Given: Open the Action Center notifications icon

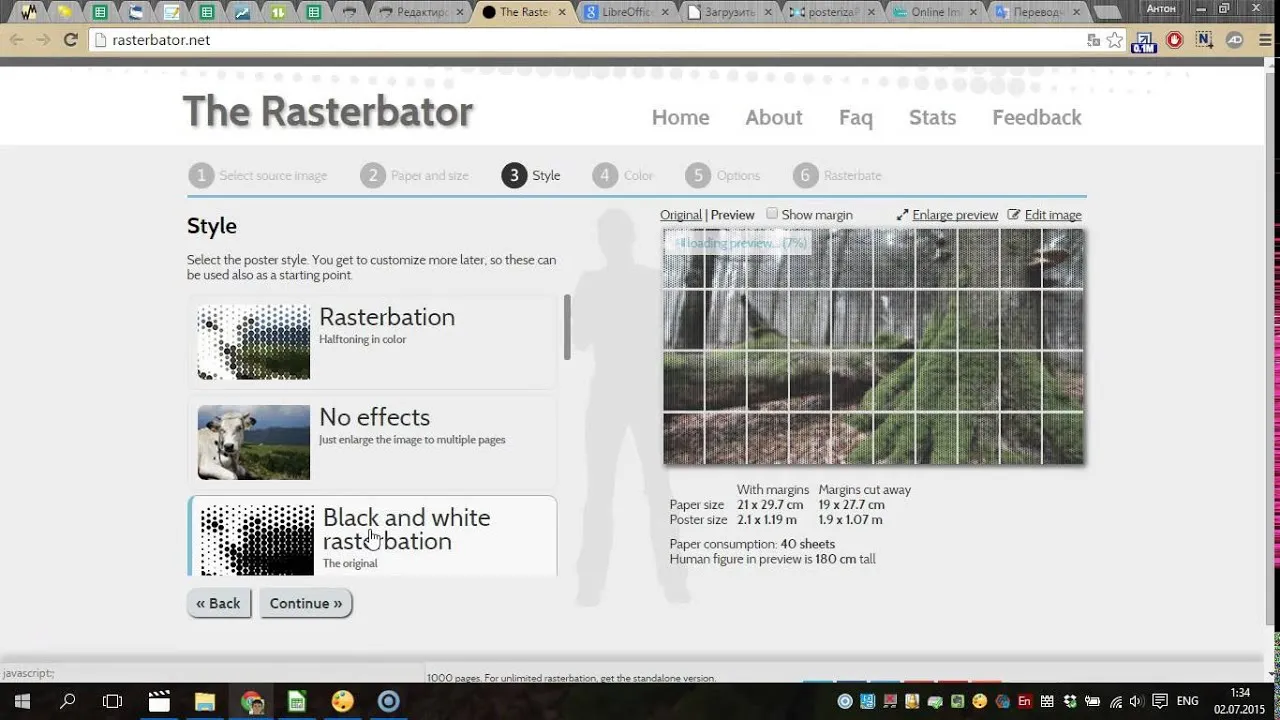Looking at the screenshot, I should [1160, 701].
